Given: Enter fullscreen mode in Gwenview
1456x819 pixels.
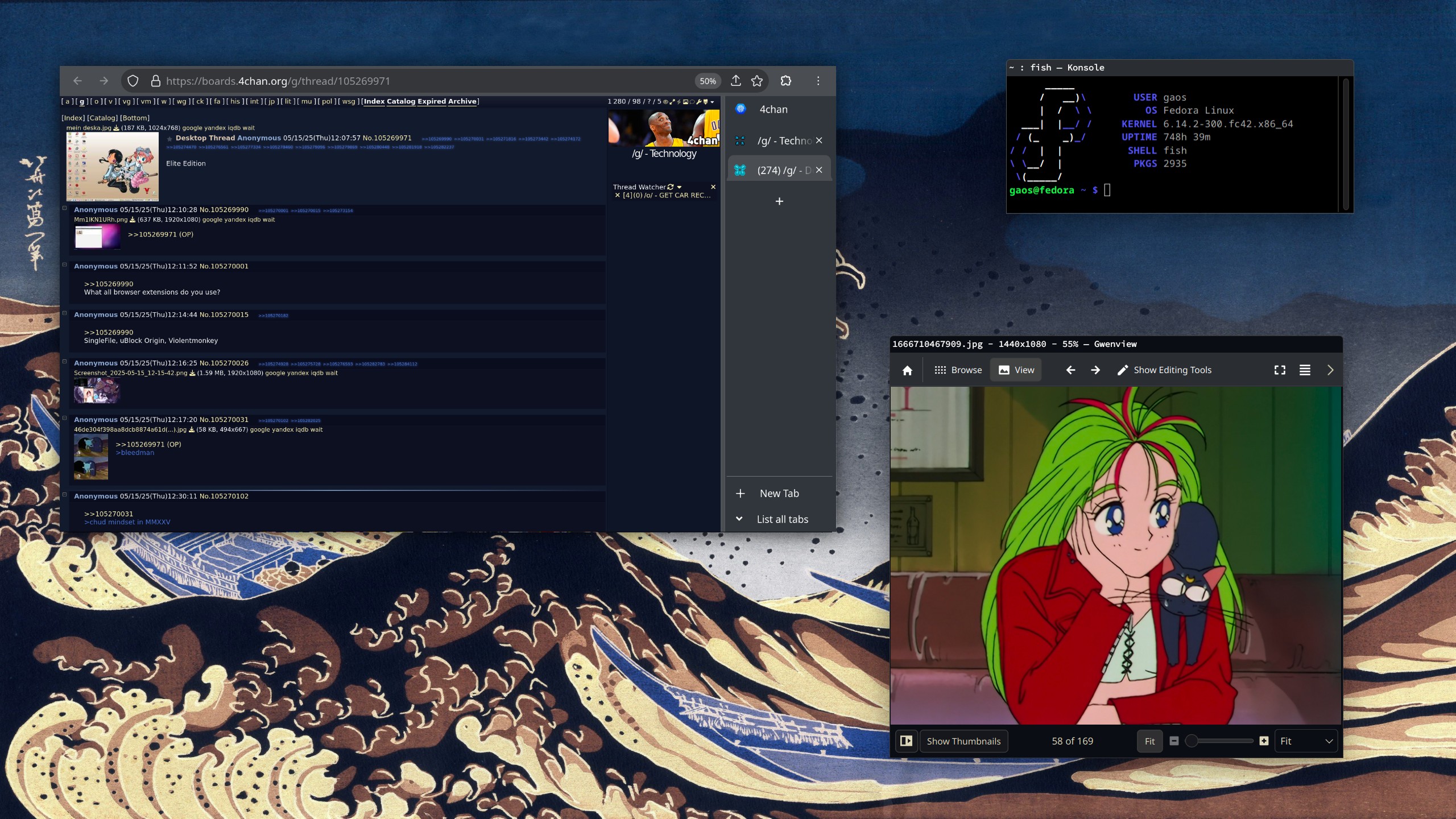Looking at the screenshot, I should (1280, 370).
